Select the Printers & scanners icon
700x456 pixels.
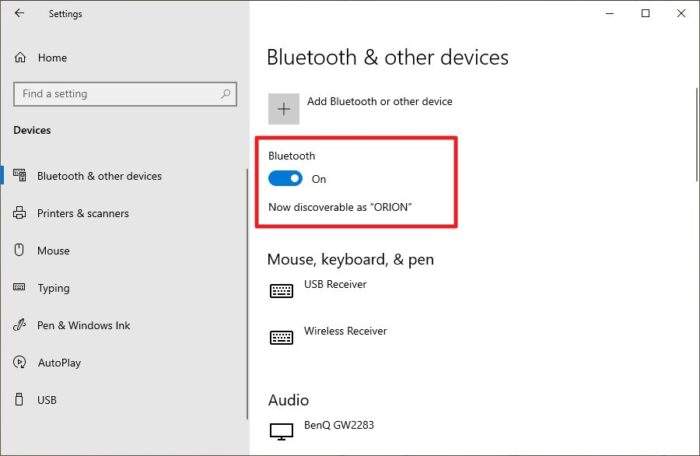click(x=19, y=213)
